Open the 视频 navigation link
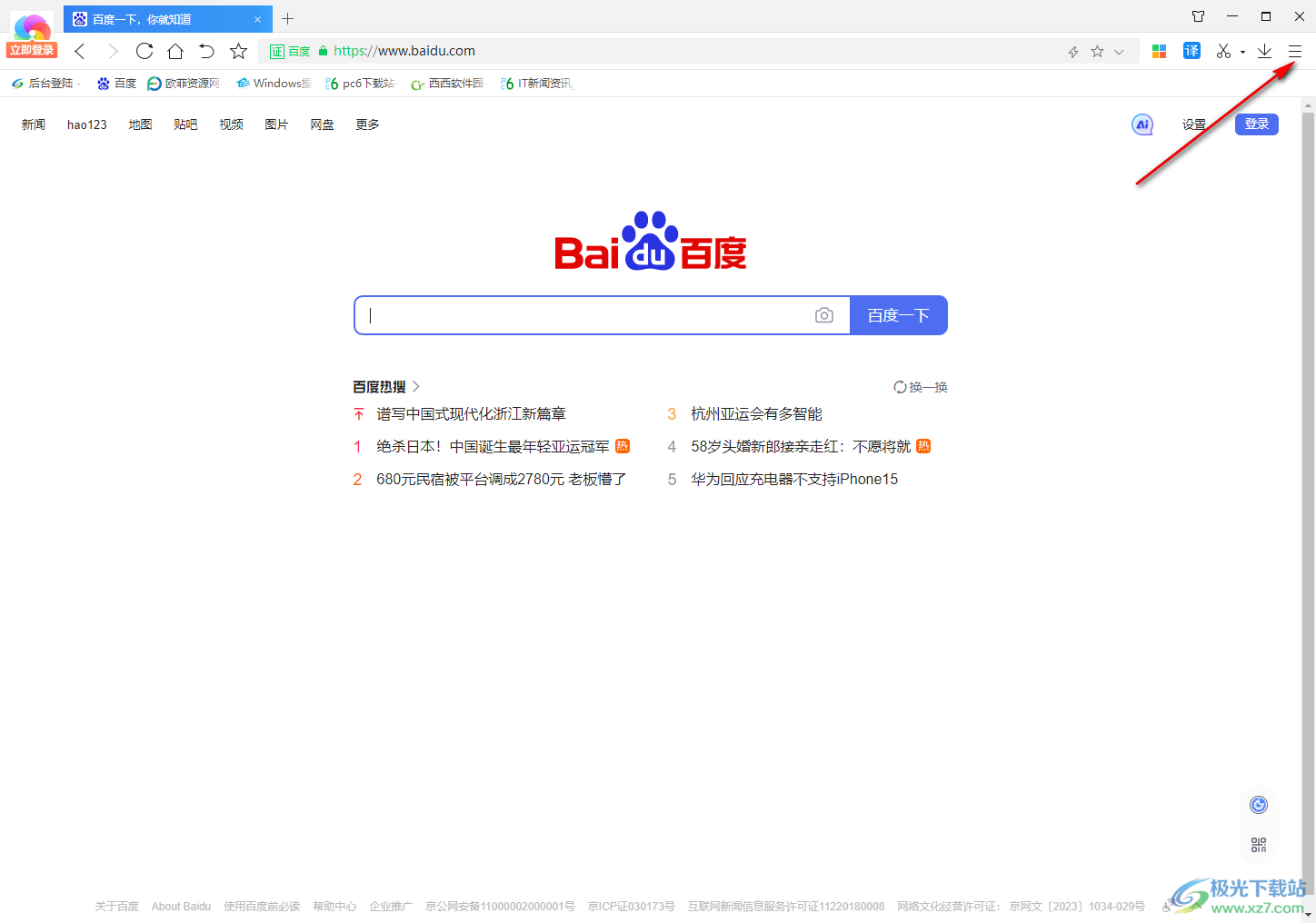 pyautogui.click(x=231, y=124)
